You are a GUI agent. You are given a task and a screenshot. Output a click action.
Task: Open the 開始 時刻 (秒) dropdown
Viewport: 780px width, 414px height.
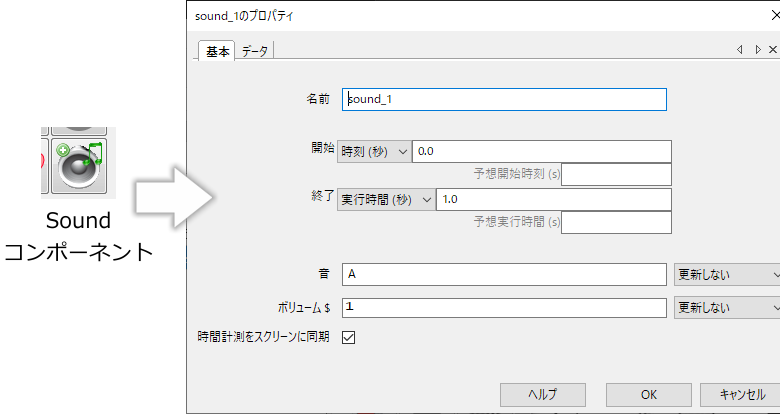pos(374,151)
